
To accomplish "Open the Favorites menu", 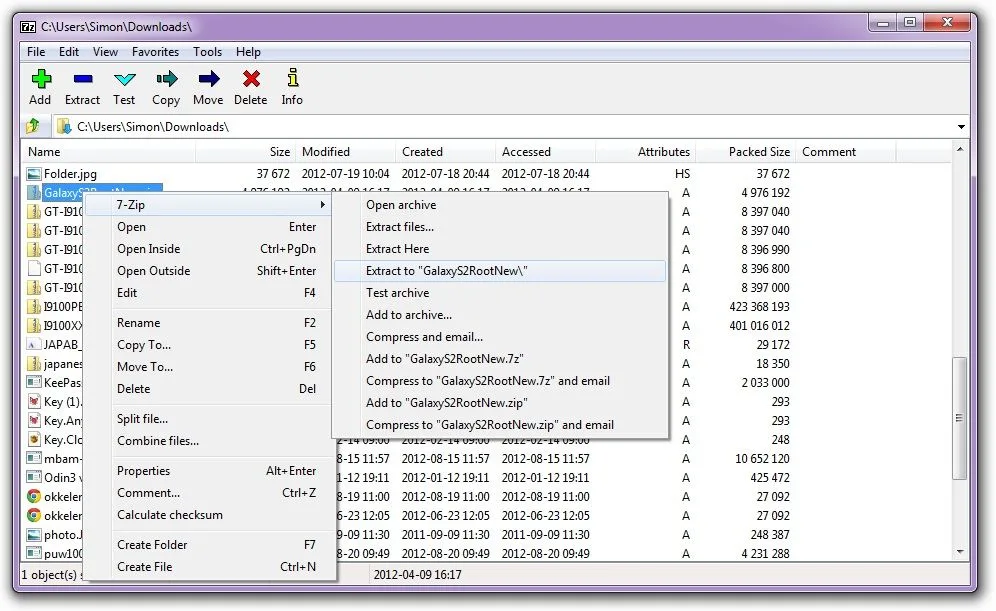I will (x=156, y=52).
